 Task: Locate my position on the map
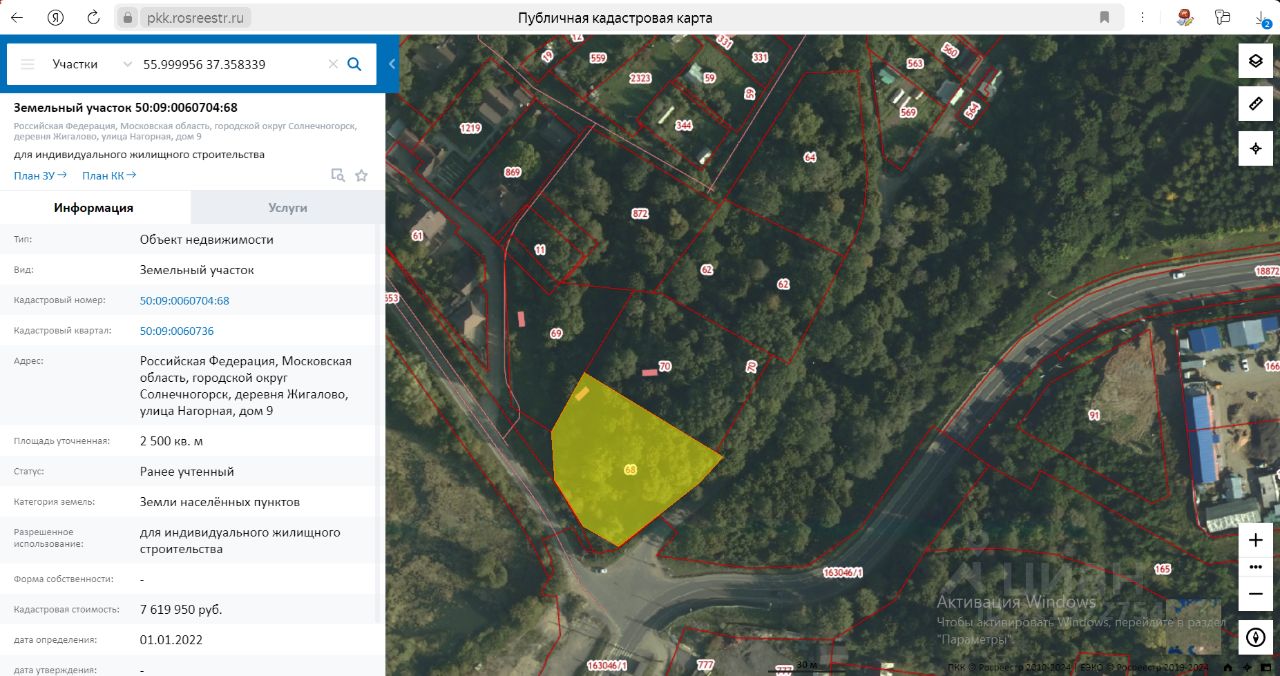point(1256,148)
